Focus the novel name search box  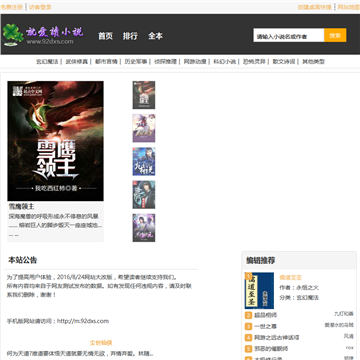[289, 35]
